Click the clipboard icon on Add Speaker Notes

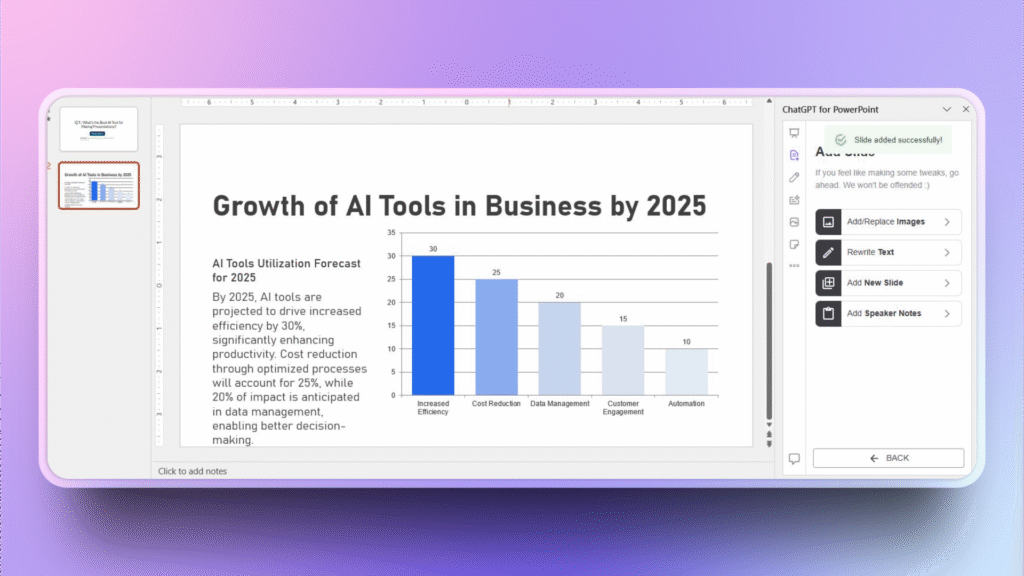(829, 313)
